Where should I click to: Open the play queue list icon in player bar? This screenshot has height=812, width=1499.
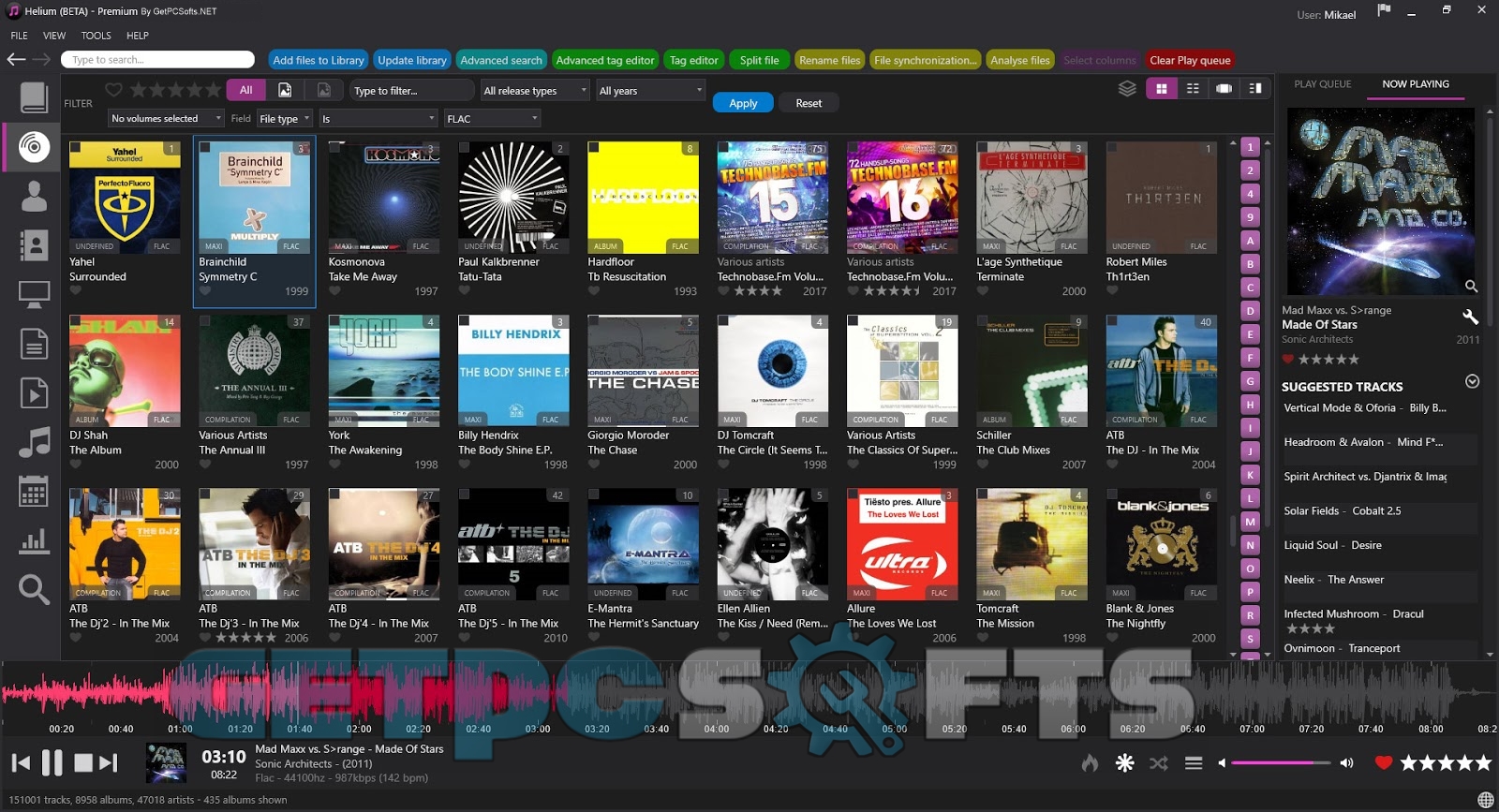(1194, 763)
